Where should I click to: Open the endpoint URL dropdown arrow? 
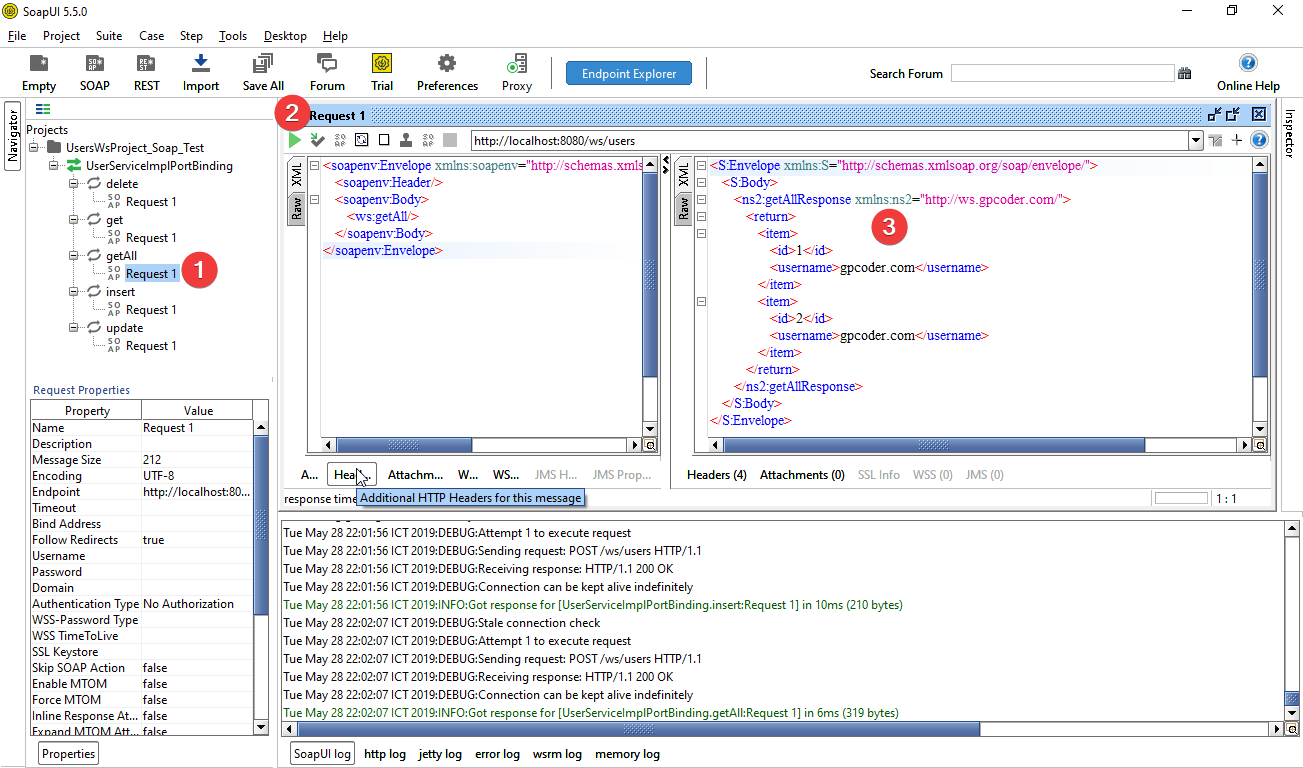(x=1196, y=141)
